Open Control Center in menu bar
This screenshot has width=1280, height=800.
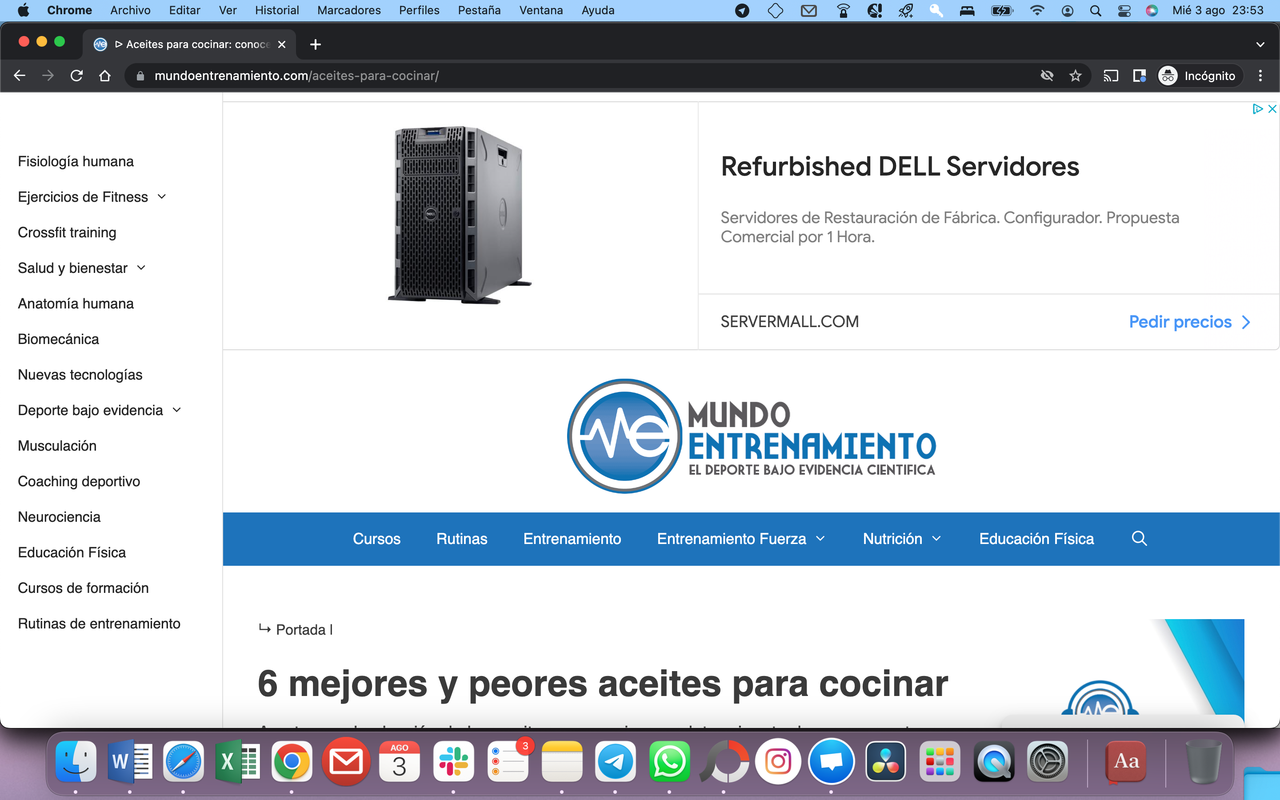point(1124,10)
